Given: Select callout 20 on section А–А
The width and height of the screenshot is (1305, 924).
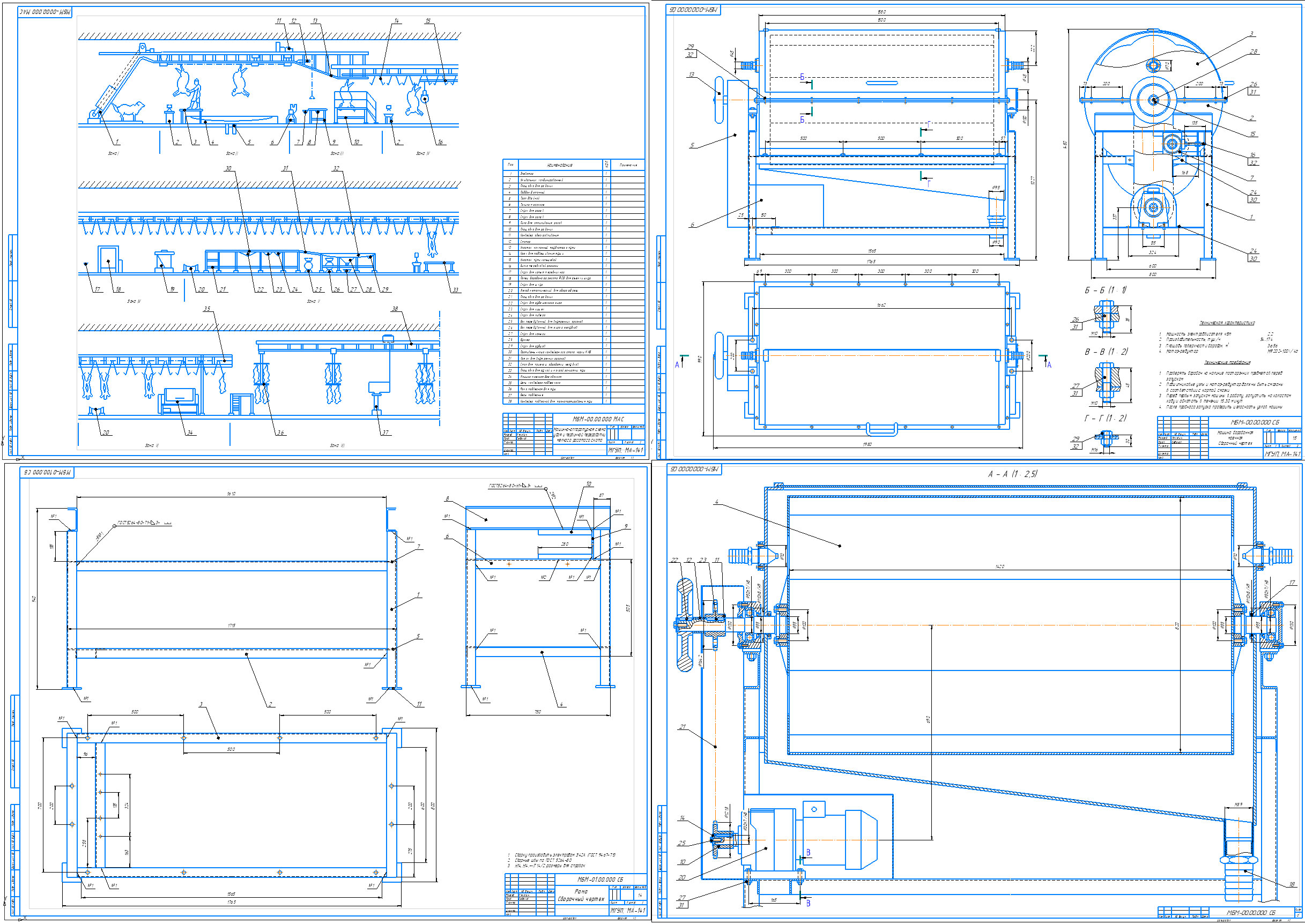Looking at the screenshot, I should tap(682, 878).
